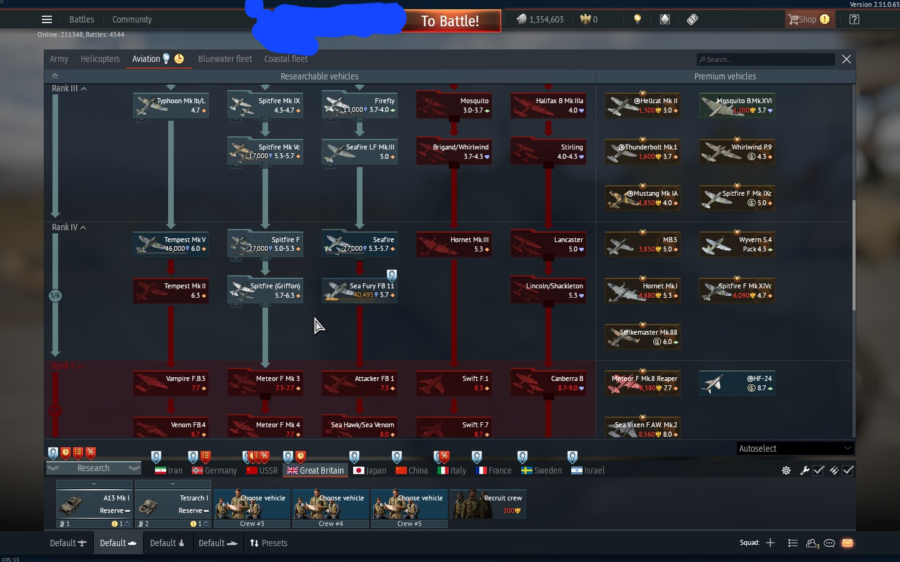Open the help question mark icon
This screenshot has width=900, height=562.
pos(854,19)
